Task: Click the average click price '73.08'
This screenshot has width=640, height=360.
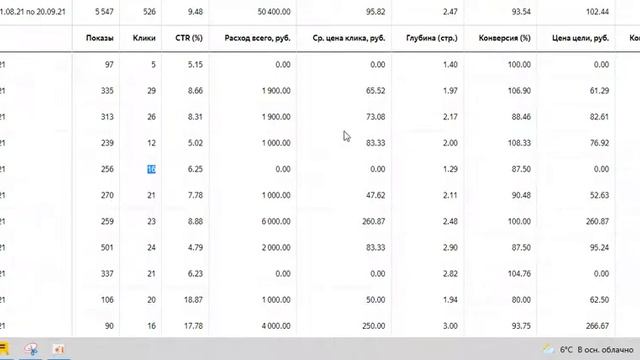Action: pyautogui.click(x=376, y=117)
